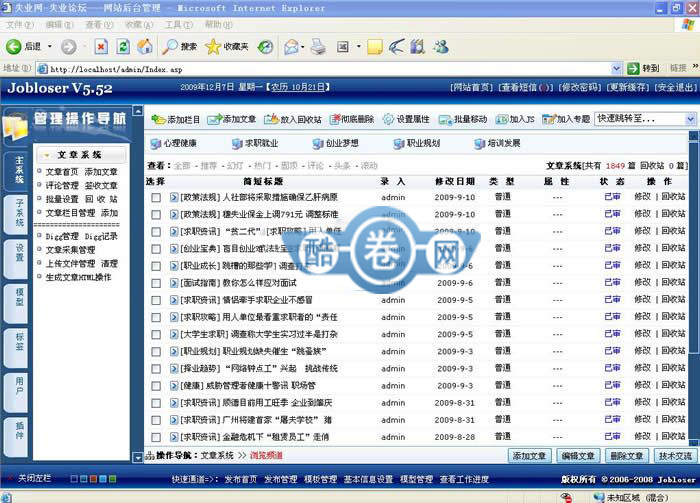Screen dimensions: 700x503
Task: Click the 技术交流 button
Action: [675, 456]
